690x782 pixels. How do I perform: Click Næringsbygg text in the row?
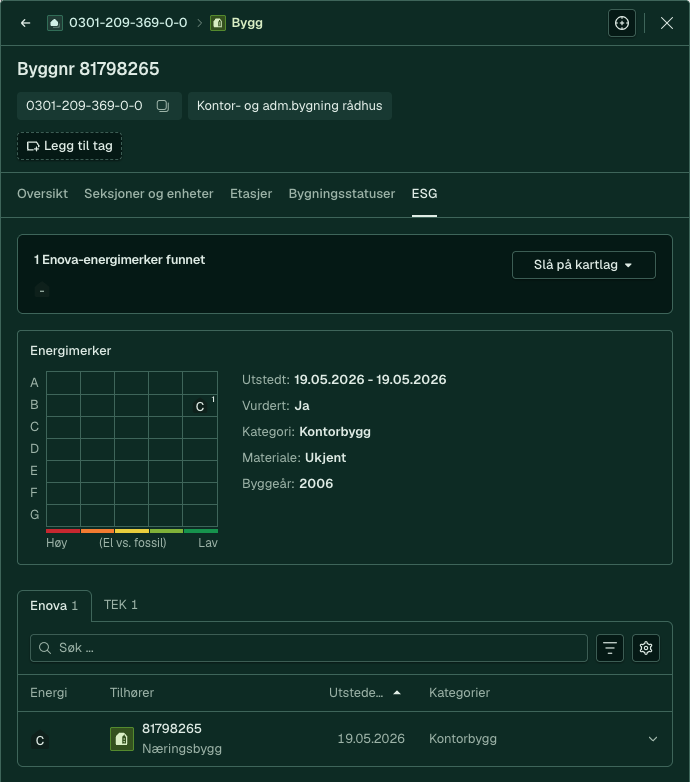click(x=181, y=749)
